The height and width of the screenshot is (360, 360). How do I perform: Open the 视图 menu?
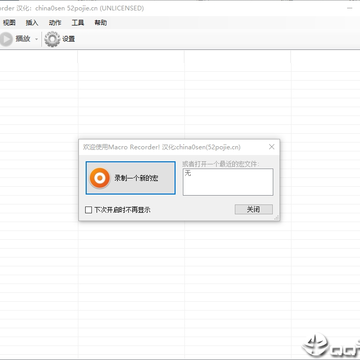tap(9, 23)
